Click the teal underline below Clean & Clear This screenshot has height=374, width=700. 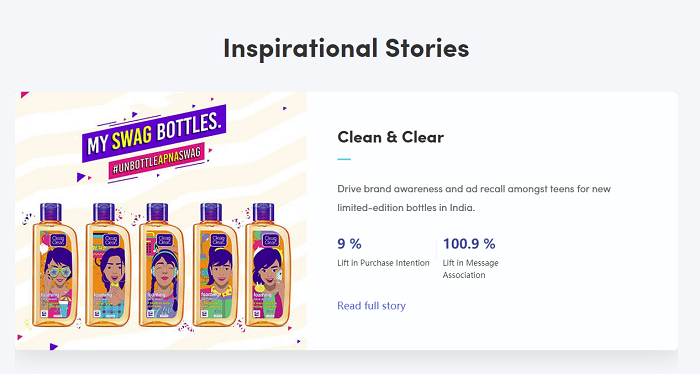(344, 159)
